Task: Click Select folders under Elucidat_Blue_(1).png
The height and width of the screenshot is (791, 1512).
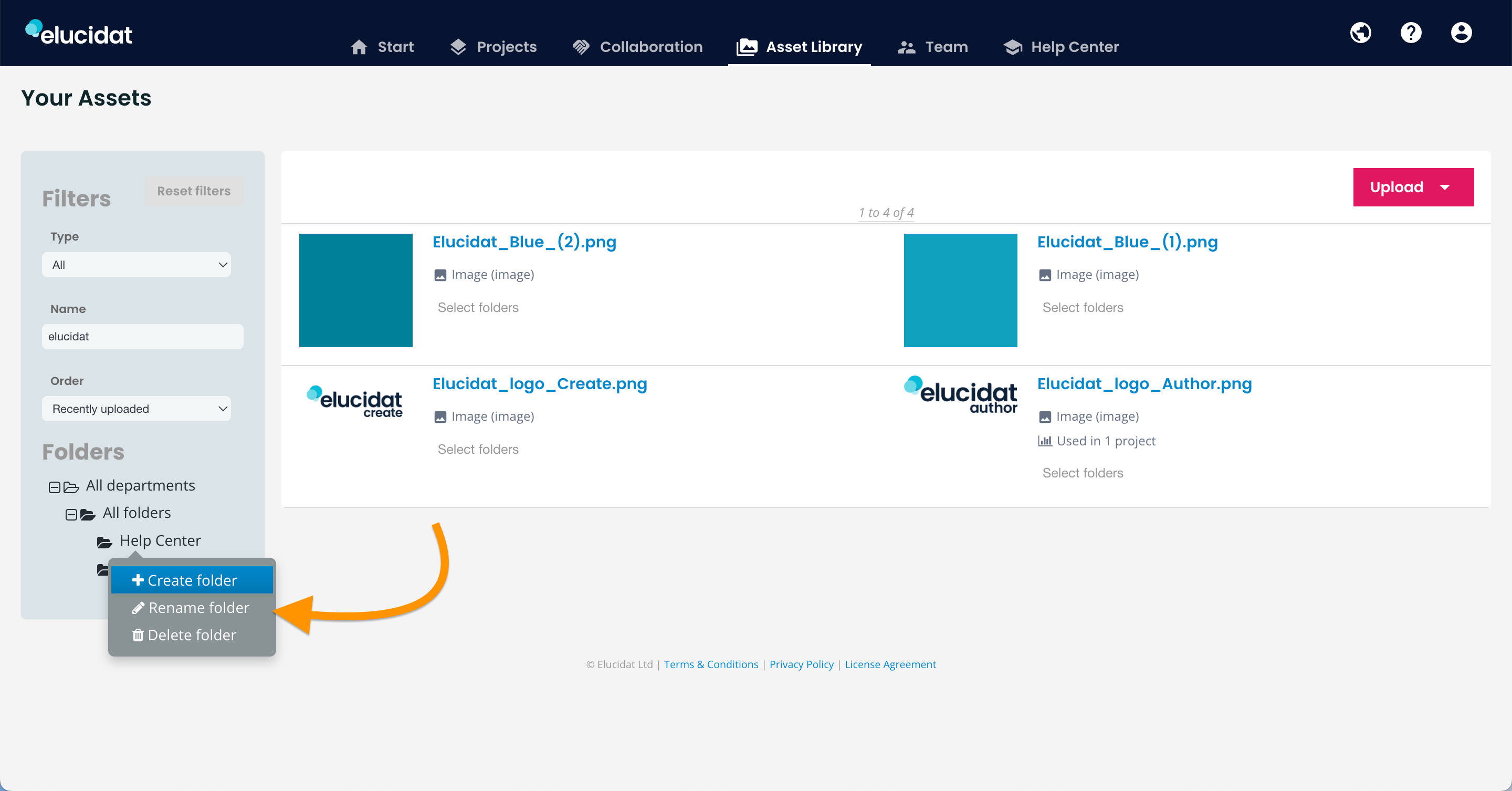Action: tap(1083, 308)
